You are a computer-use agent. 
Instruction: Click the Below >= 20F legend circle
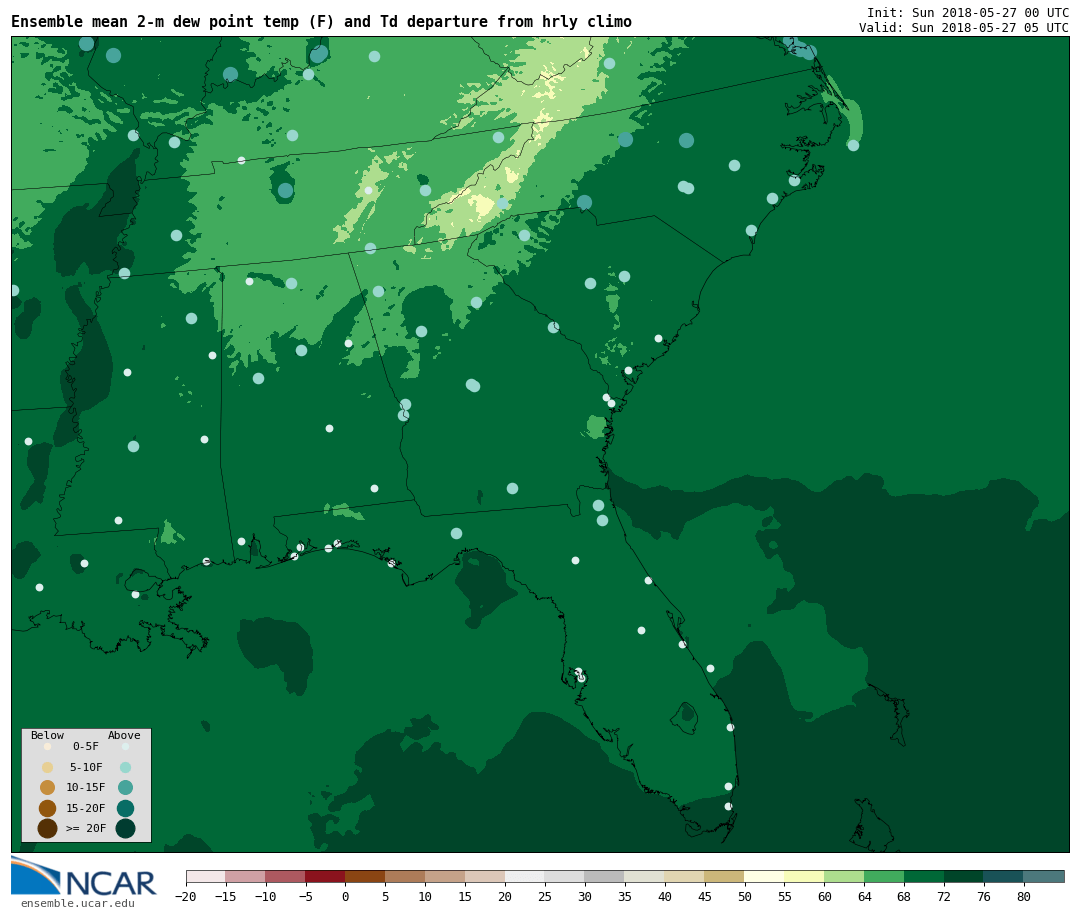tap(48, 828)
